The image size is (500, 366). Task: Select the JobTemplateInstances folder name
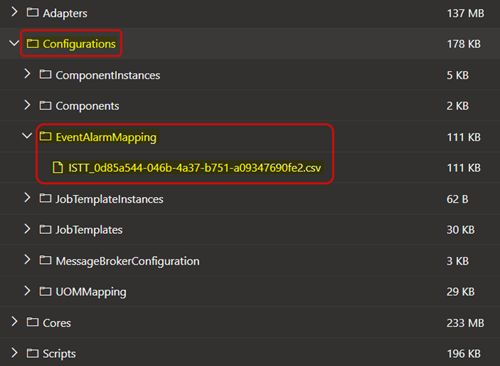pos(109,199)
